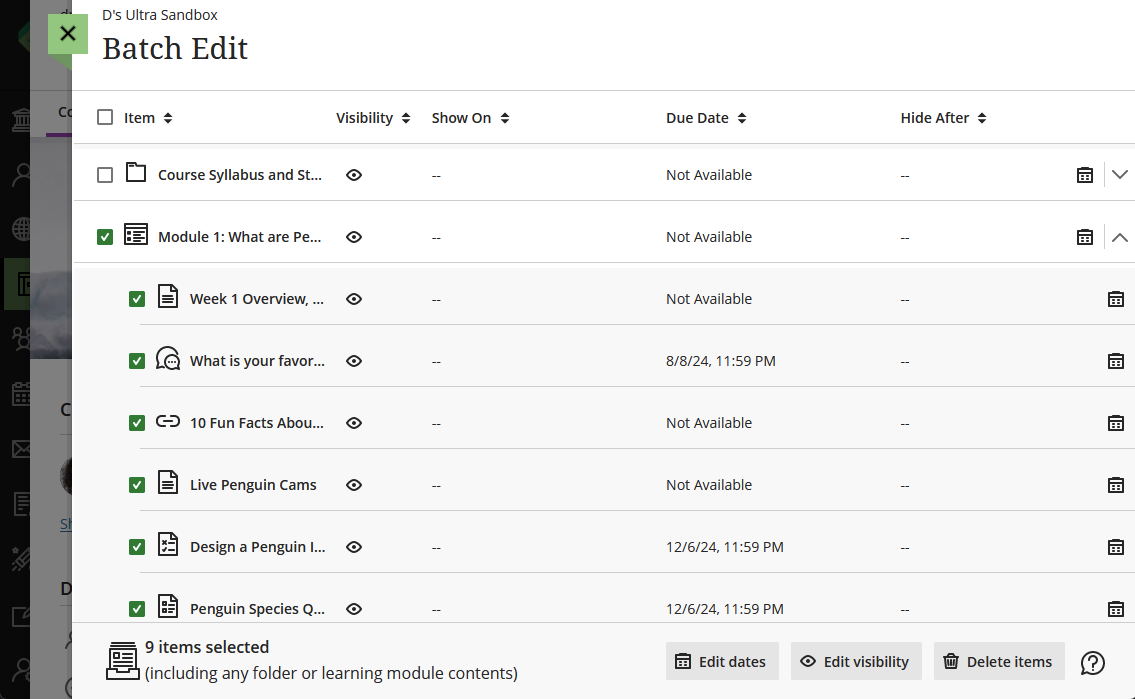This screenshot has width=1135, height=699.
Task: Toggle visibility eye for Course Syllabus
Action: point(353,175)
